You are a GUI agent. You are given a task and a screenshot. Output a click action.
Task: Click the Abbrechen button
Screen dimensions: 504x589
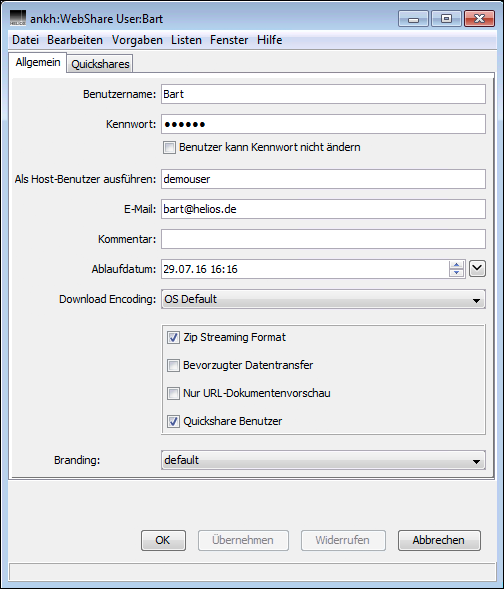pos(439,540)
